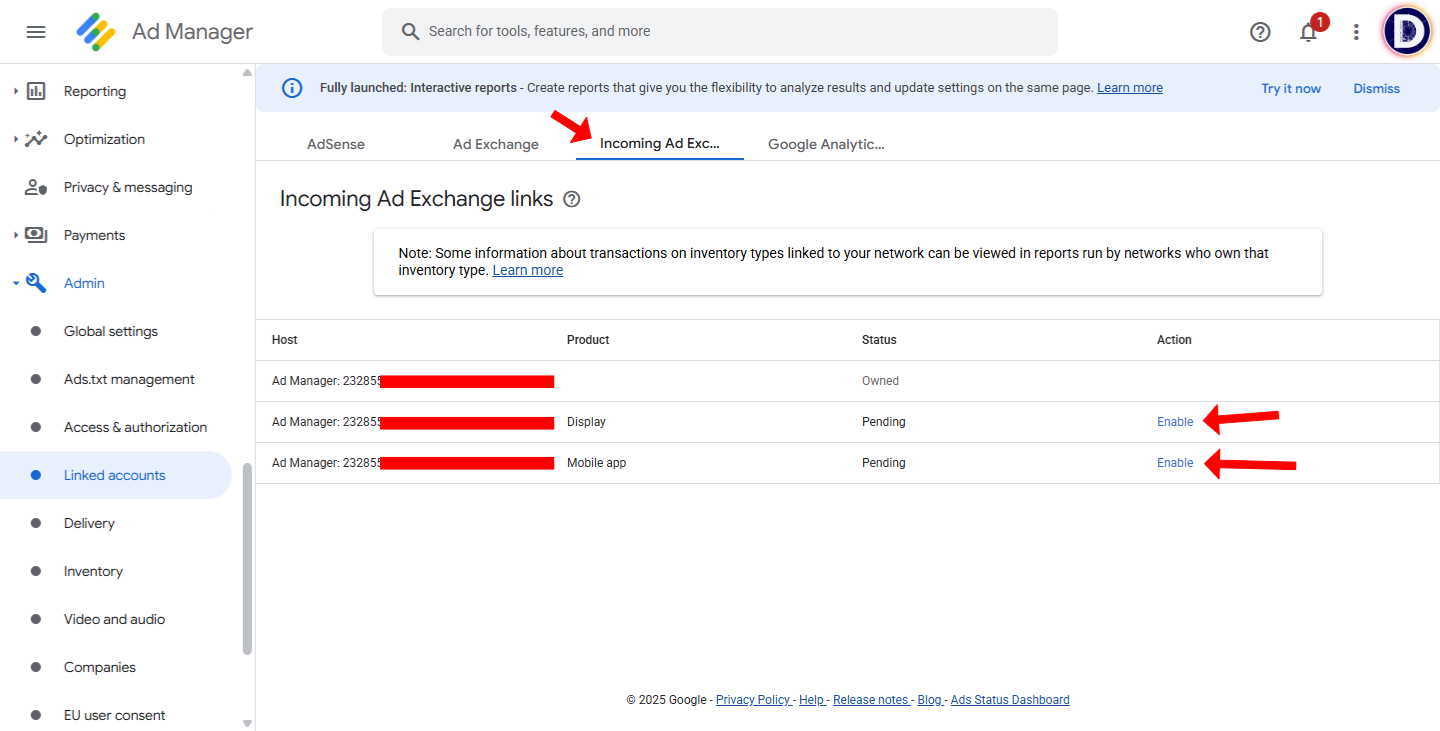Click the Try it now button

tap(1291, 88)
